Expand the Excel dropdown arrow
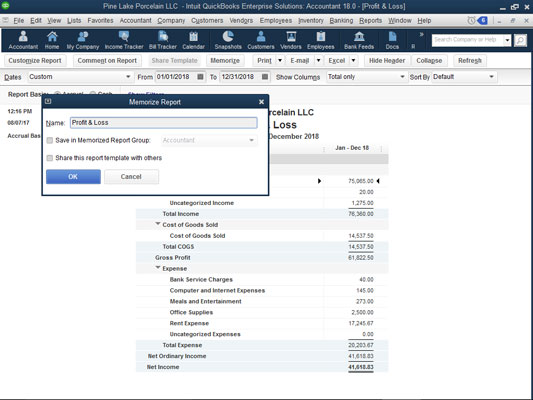Viewport: 533px width, 400px height. pos(354,60)
